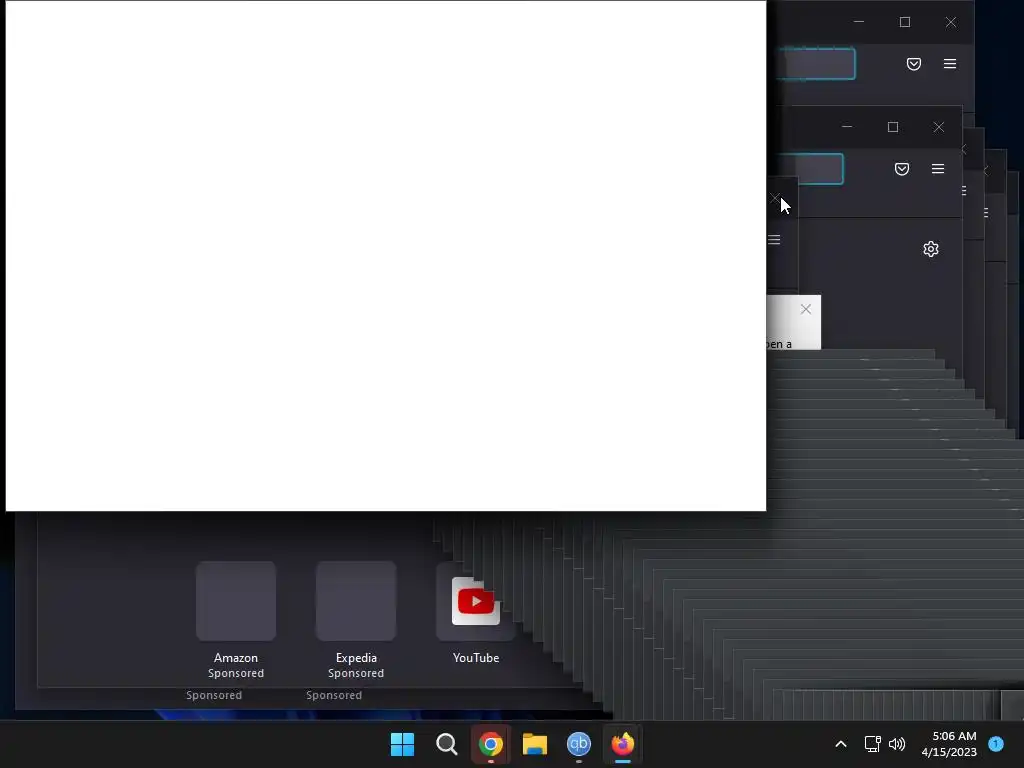Open the menu in the topmost Firefox window
The height and width of the screenshot is (768, 1024).
coord(950,63)
